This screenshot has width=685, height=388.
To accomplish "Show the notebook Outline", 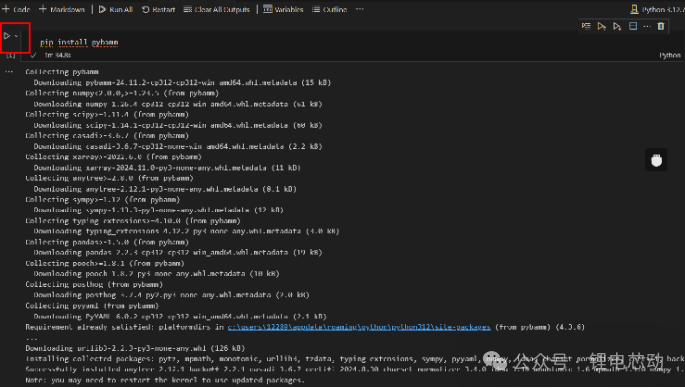I will (x=329, y=9).
